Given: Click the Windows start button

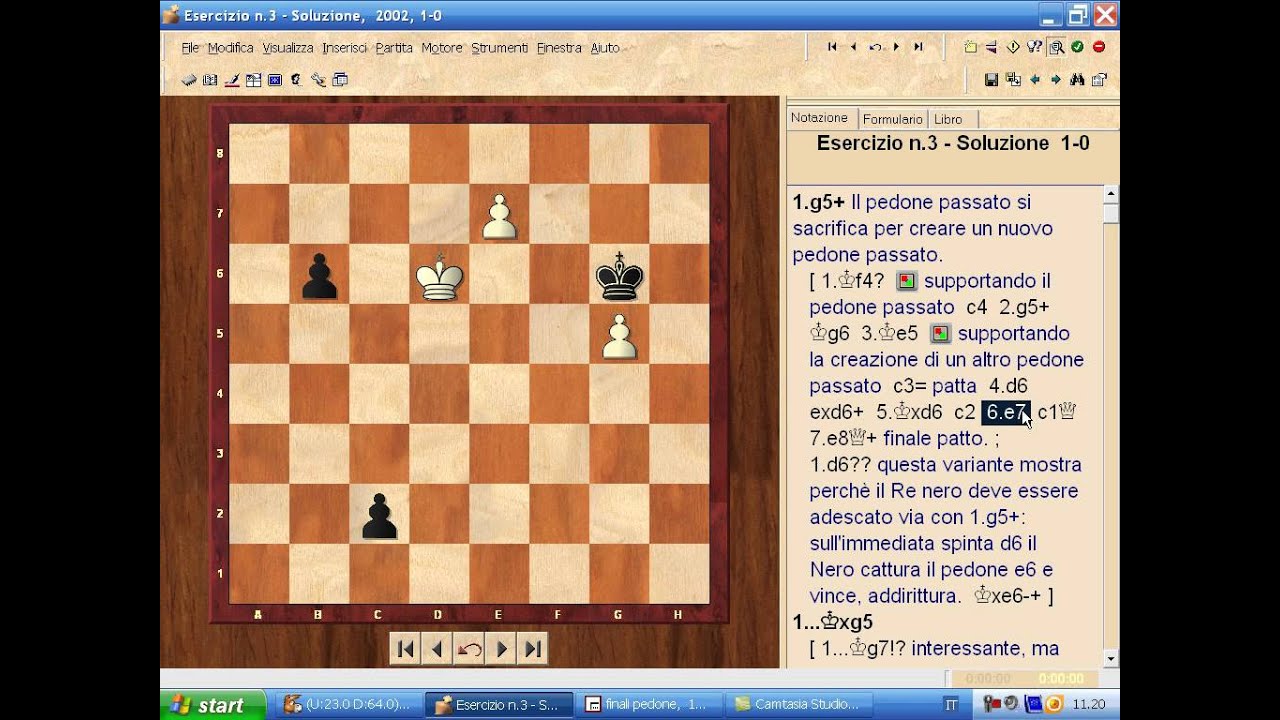Looking at the screenshot, I should (x=213, y=705).
